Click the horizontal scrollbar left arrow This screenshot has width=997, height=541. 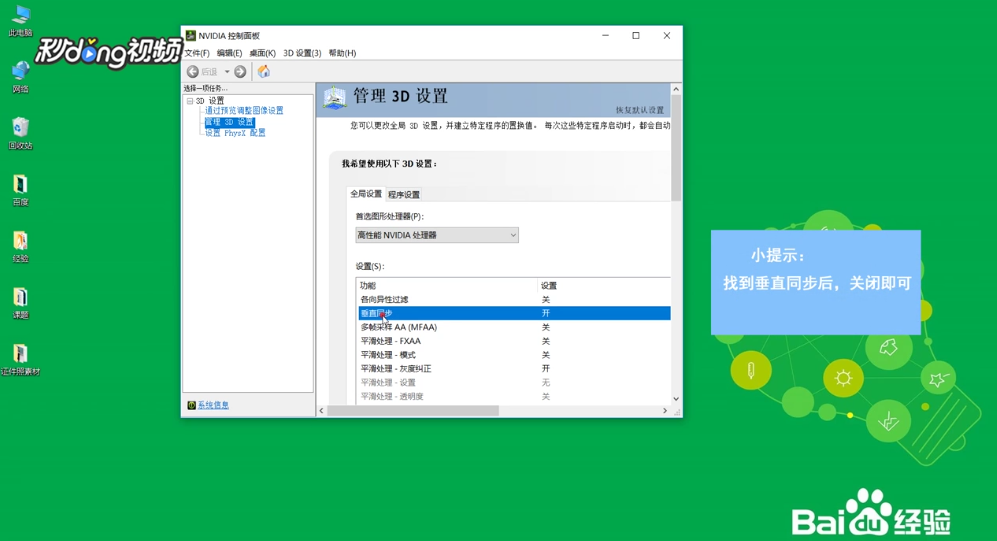coord(321,411)
